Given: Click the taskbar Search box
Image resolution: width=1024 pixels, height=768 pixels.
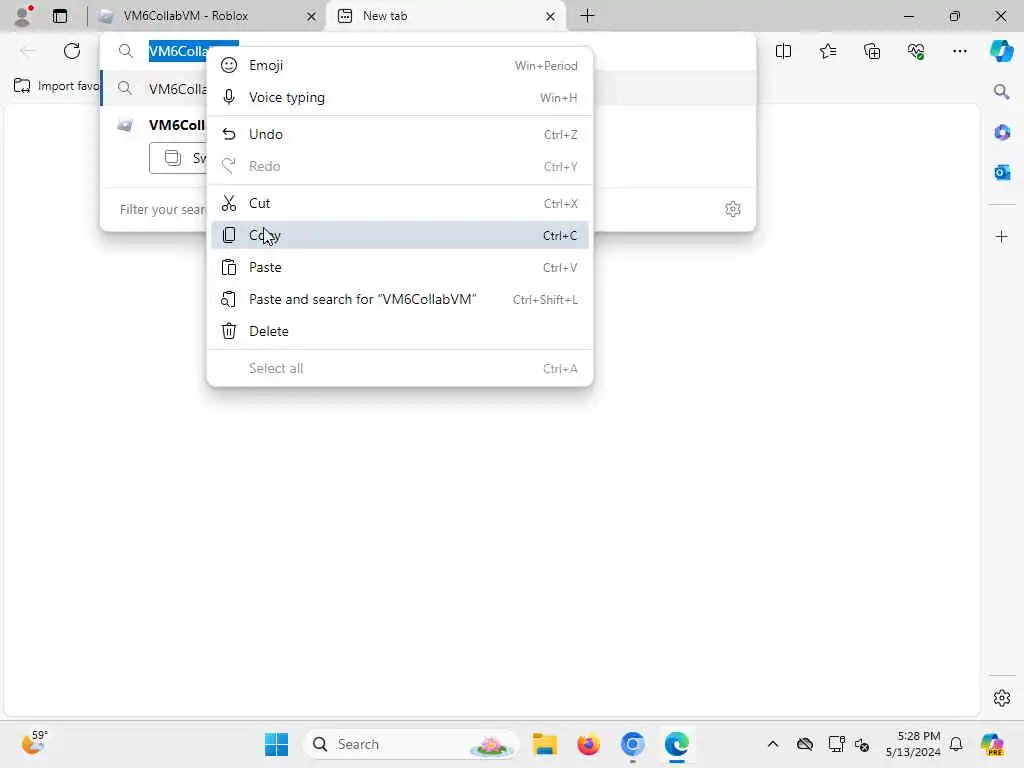Looking at the screenshot, I should point(411,744).
